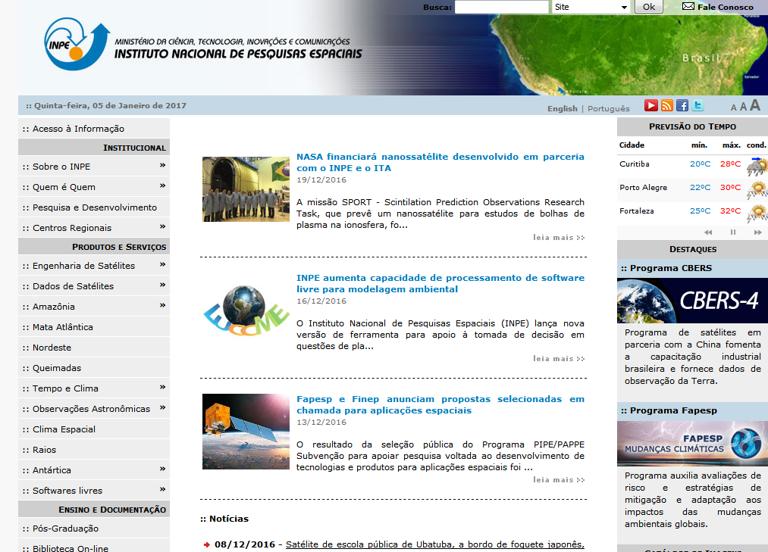Skip to next weather forecast cities
The width and height of the screenshot is (768, 552).
(756, 232)
